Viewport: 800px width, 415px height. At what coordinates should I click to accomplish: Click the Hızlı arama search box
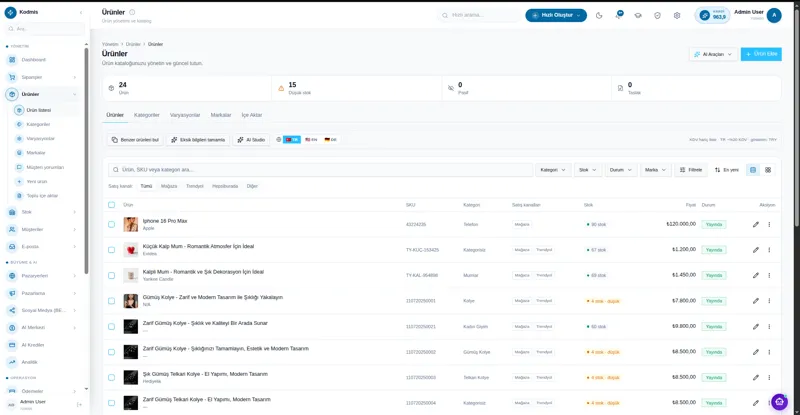(479, 15)
